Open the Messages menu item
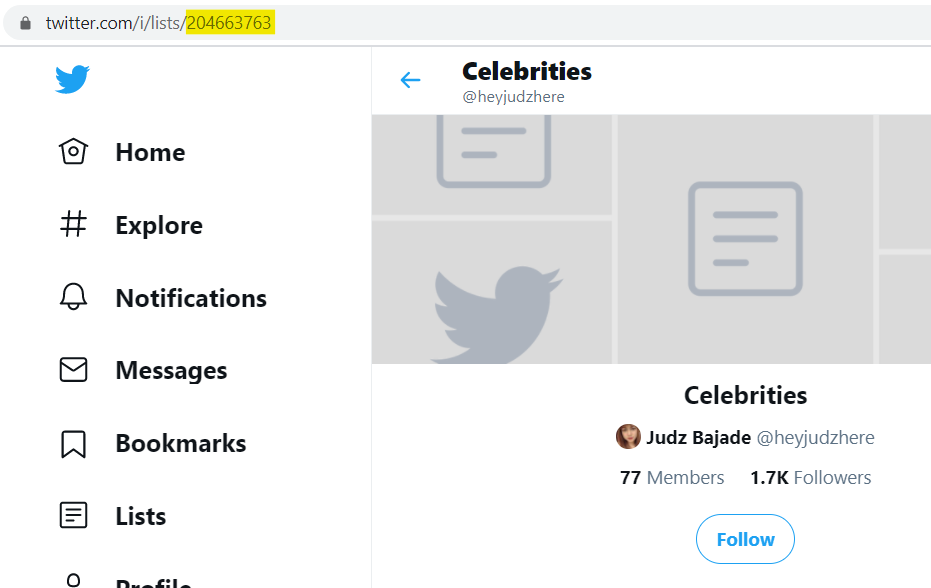The height and width of the screenshot is (588, 931). point(142,370)
